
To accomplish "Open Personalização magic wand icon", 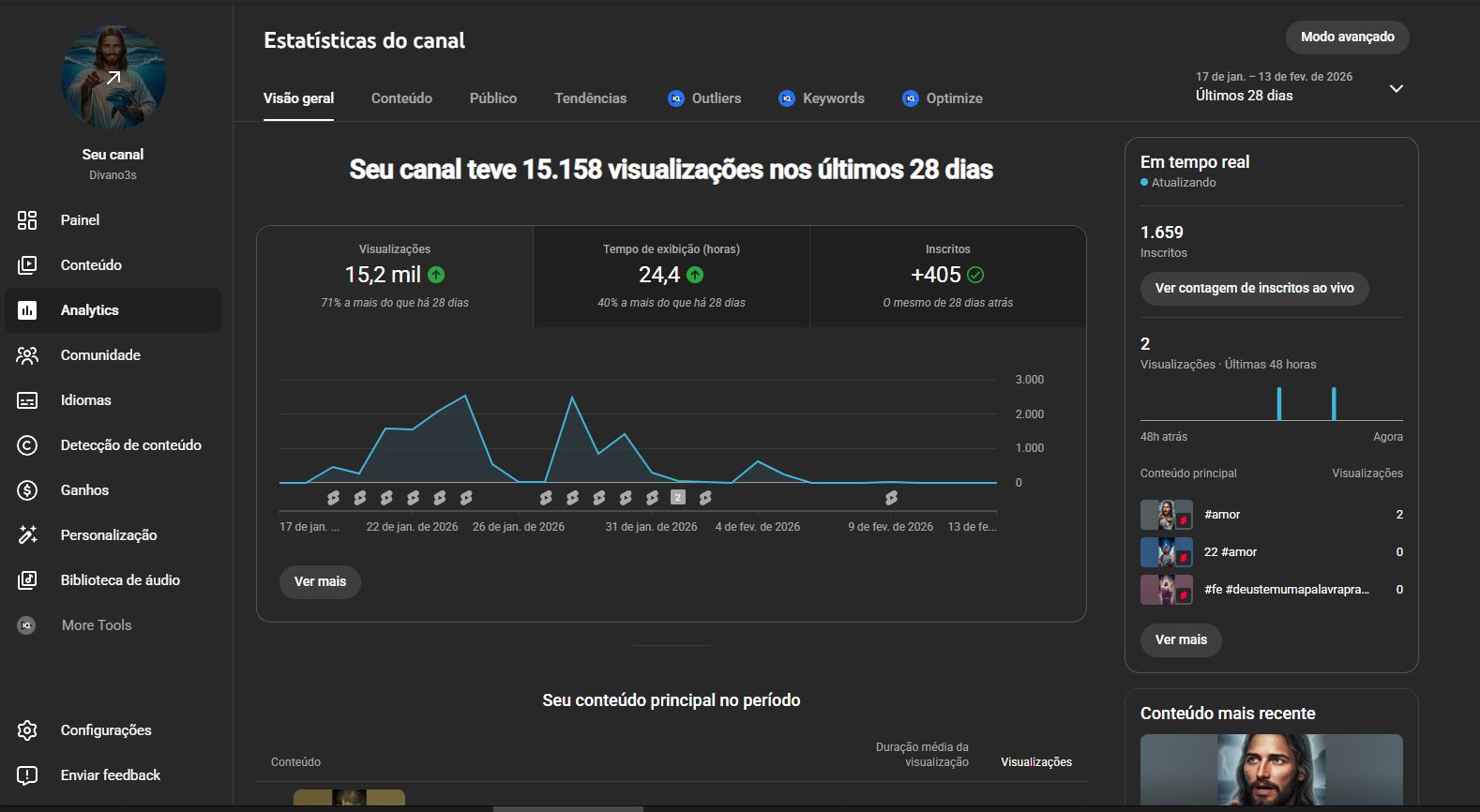I will 27,535.
